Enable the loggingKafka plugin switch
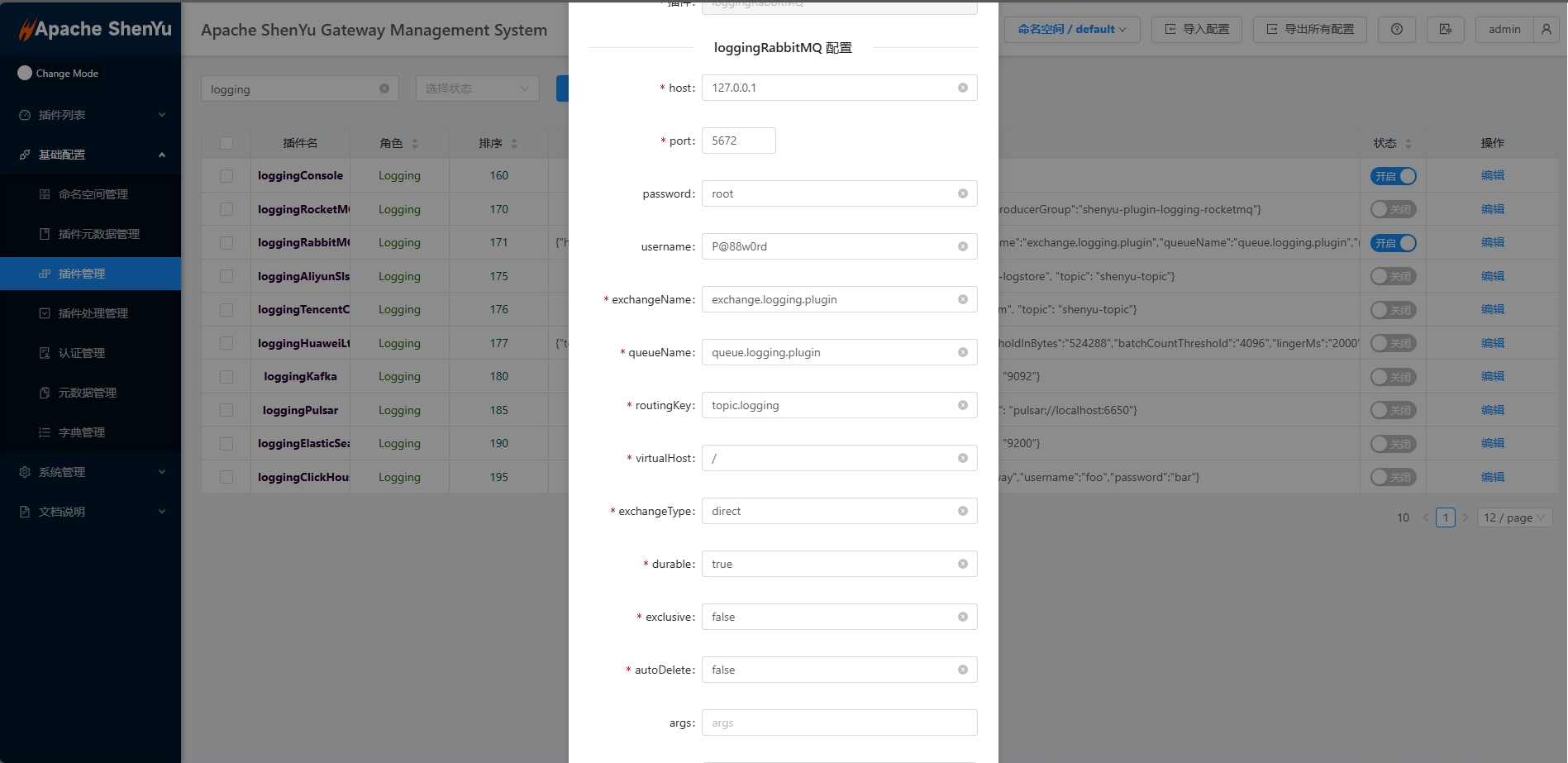This screenshot has height=763, width=1568. [x=1393, y=377]
